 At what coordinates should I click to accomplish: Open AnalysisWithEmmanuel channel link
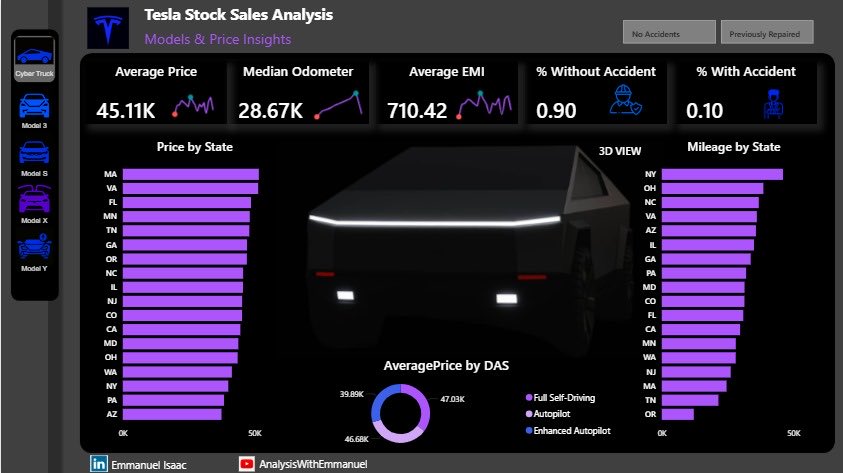point(313,464)
